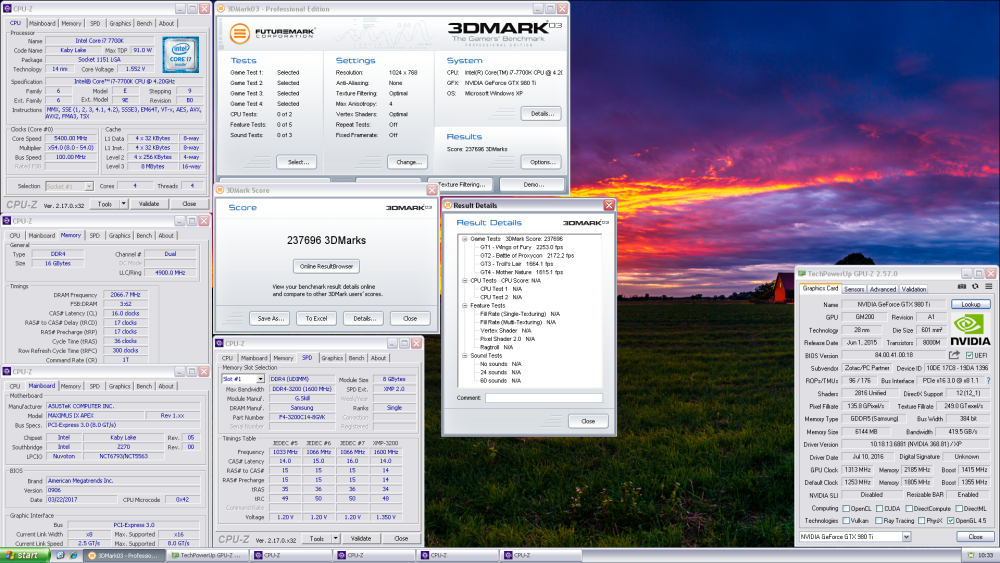Toggle the OpenGL 4.5 checkbox
The height and width of the screenshot is (563, 1000).
tap(949, 521)
